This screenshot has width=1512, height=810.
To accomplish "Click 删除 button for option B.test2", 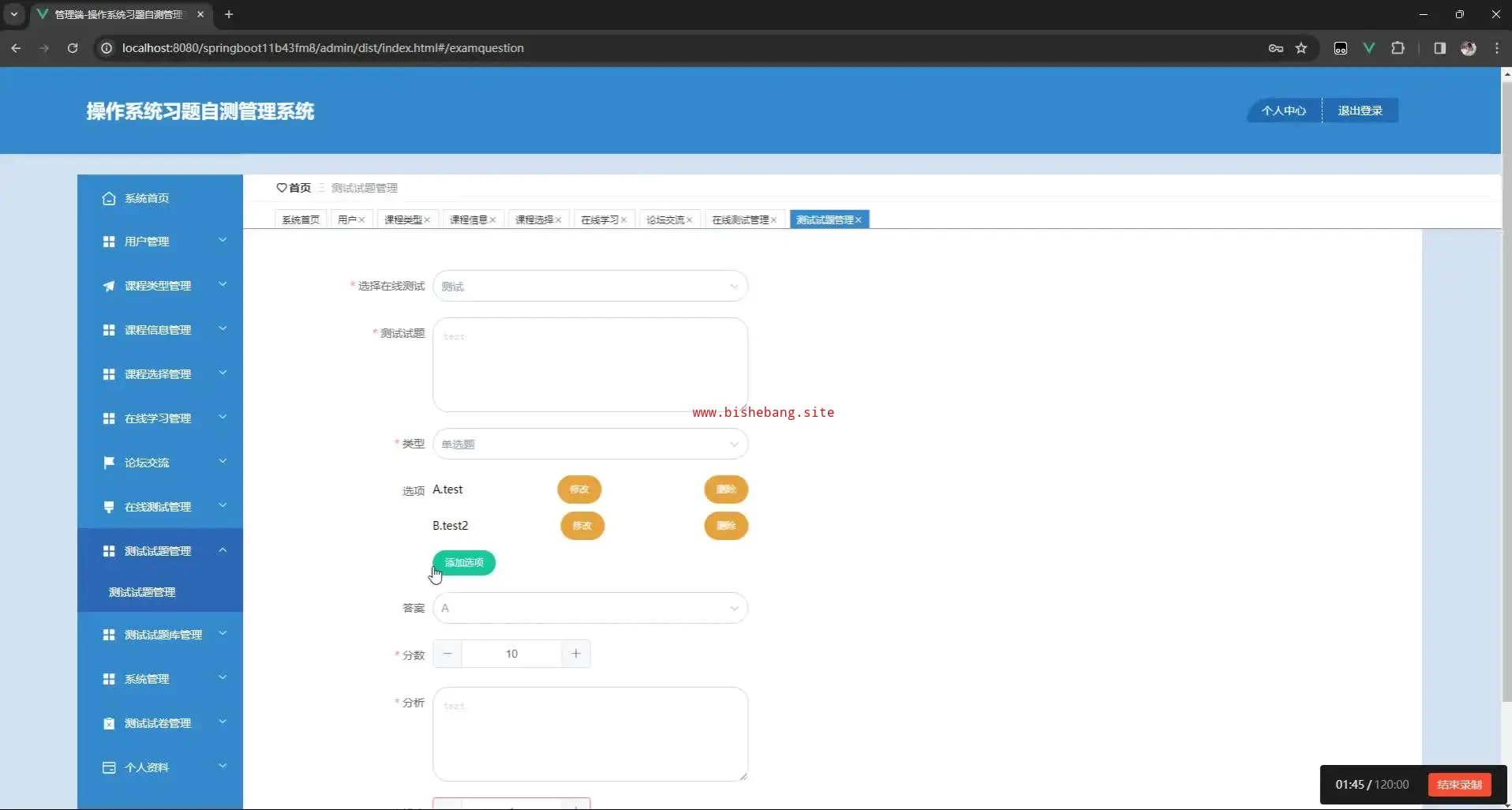I will [x=726, y=526].
